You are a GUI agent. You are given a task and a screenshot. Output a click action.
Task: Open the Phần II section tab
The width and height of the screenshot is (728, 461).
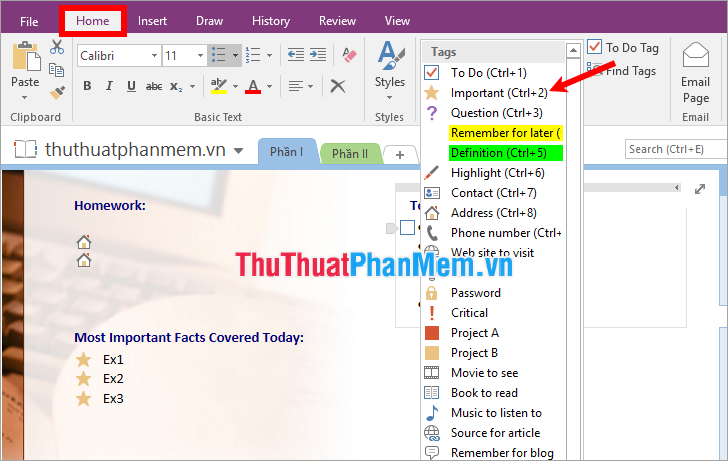(350, 154)
